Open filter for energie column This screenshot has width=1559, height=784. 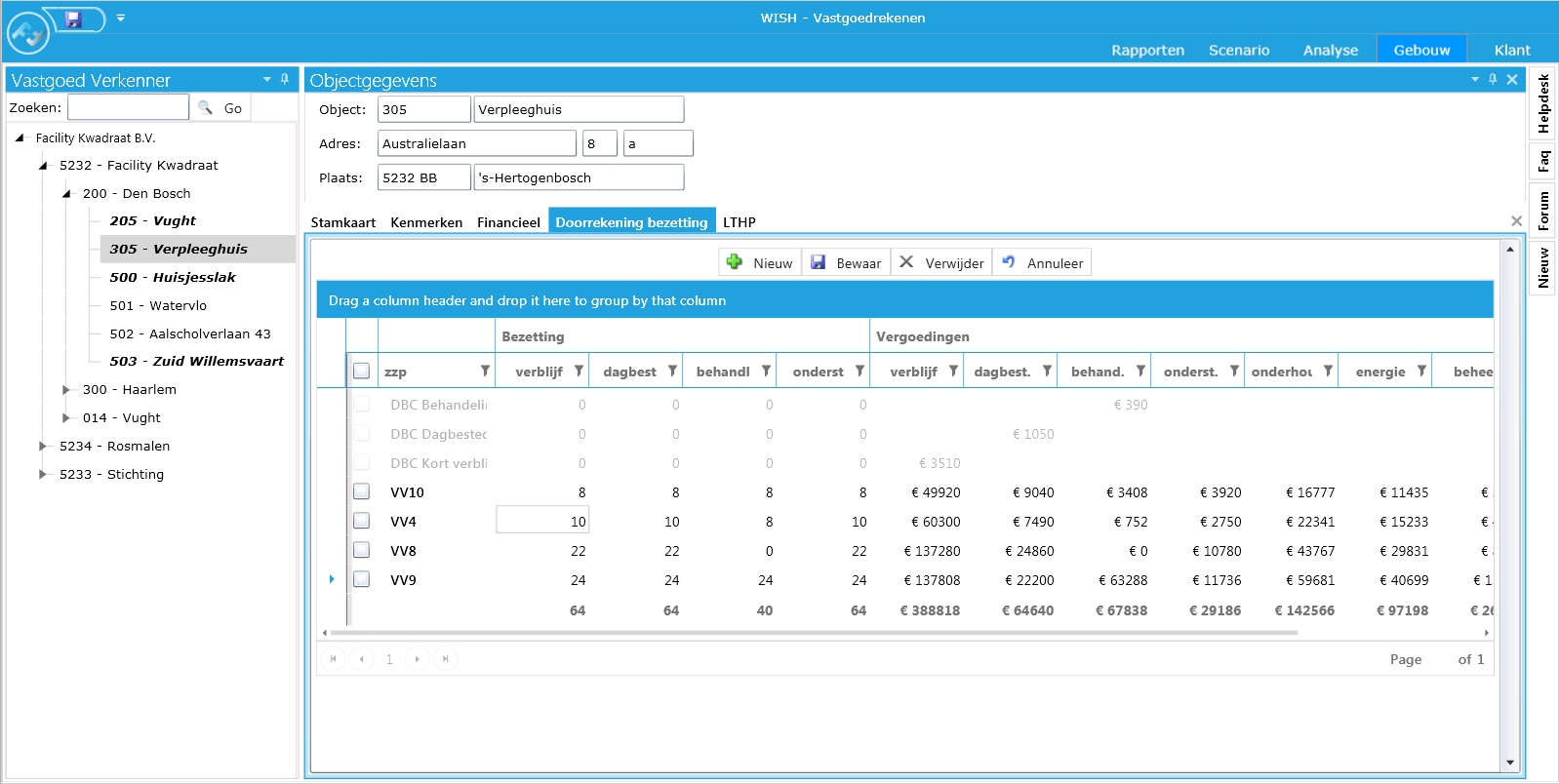click(x=1421, y=372)
